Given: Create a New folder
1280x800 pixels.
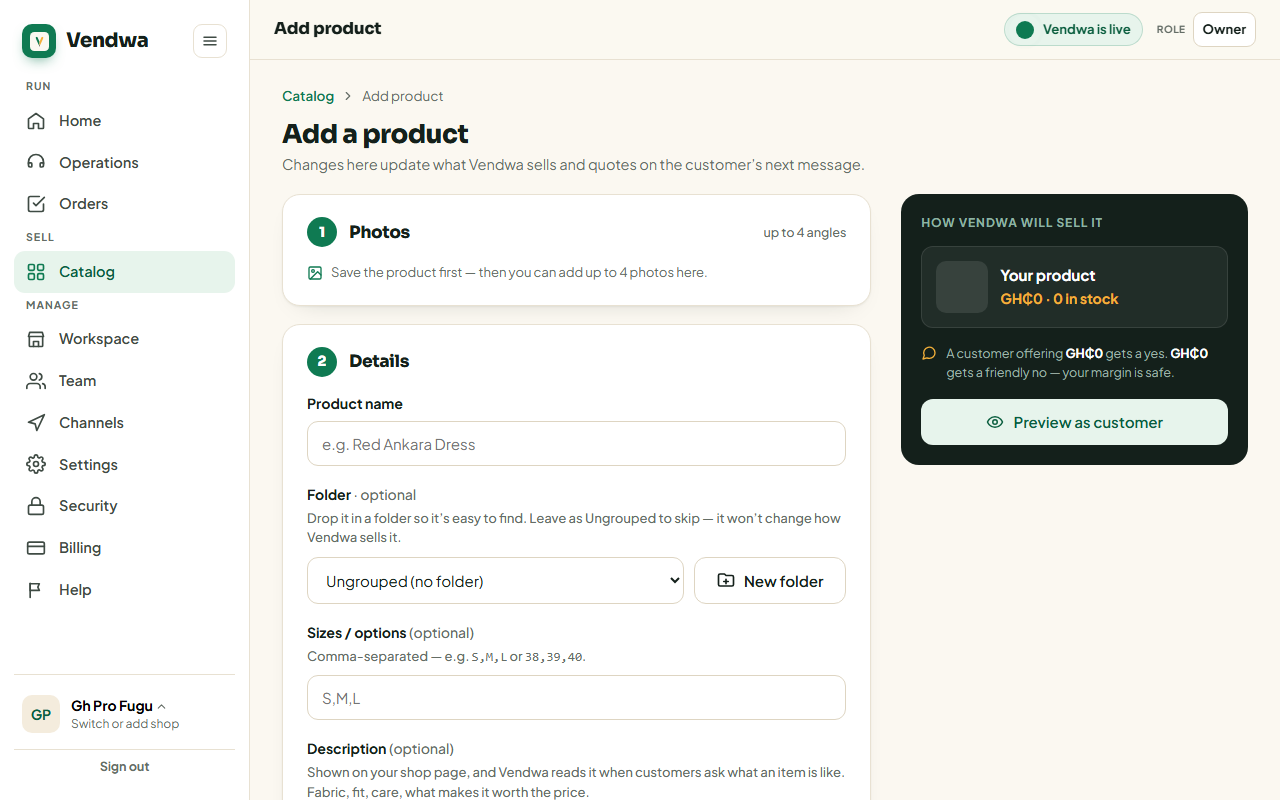Looking at the screenshot, I should pos(770,581).
